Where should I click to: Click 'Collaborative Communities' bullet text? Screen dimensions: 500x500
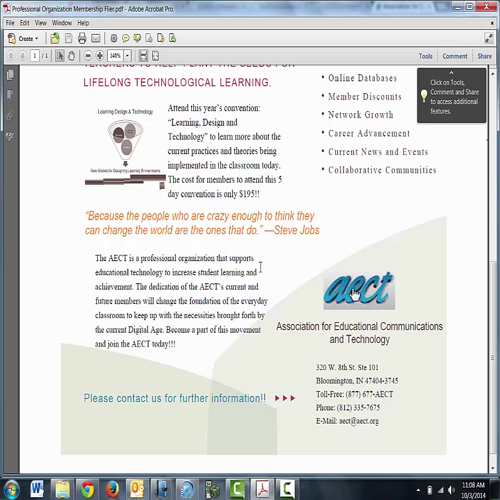[x=382, y=170]
